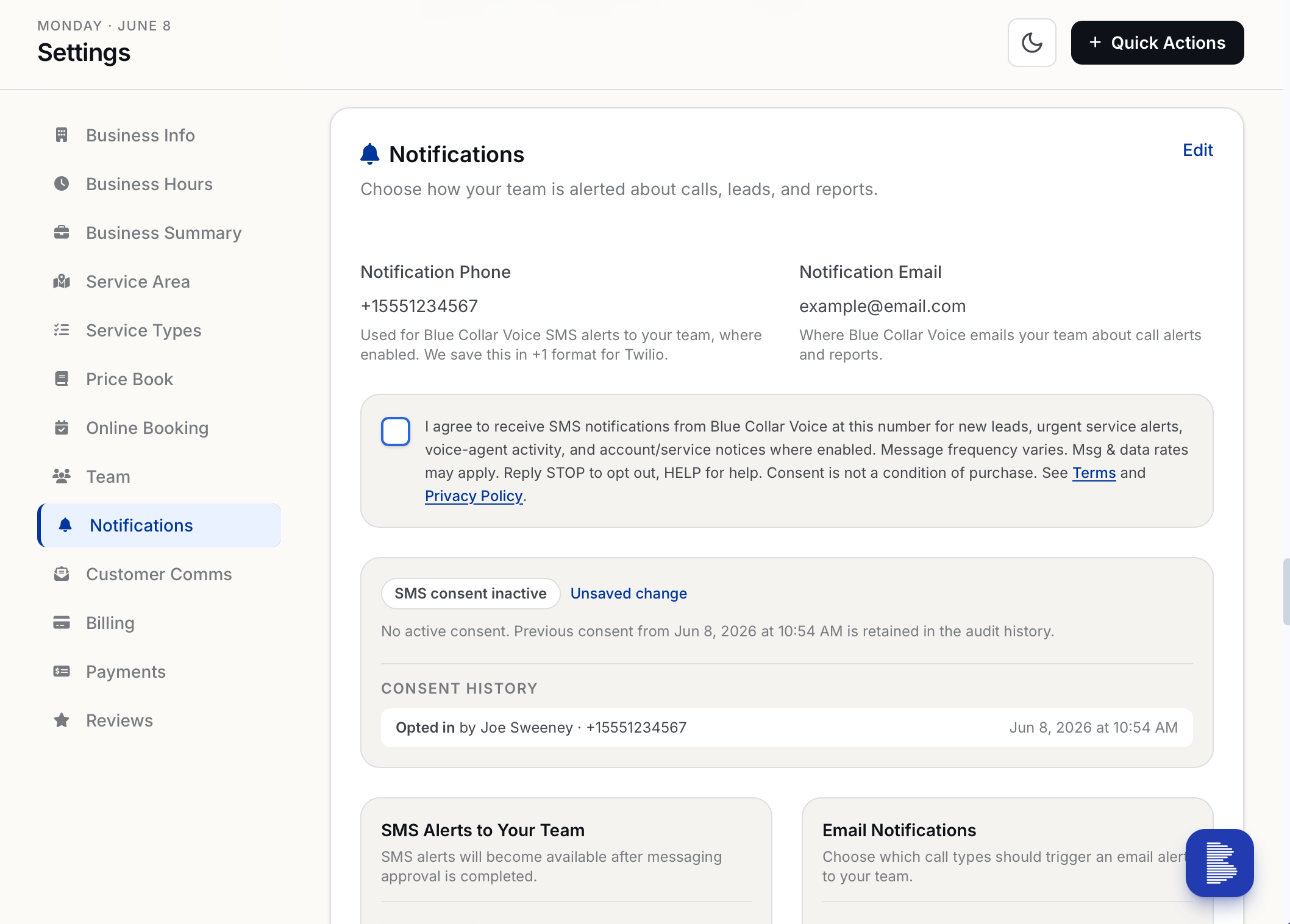Click the Quick Actions button

click(1157, 43)
